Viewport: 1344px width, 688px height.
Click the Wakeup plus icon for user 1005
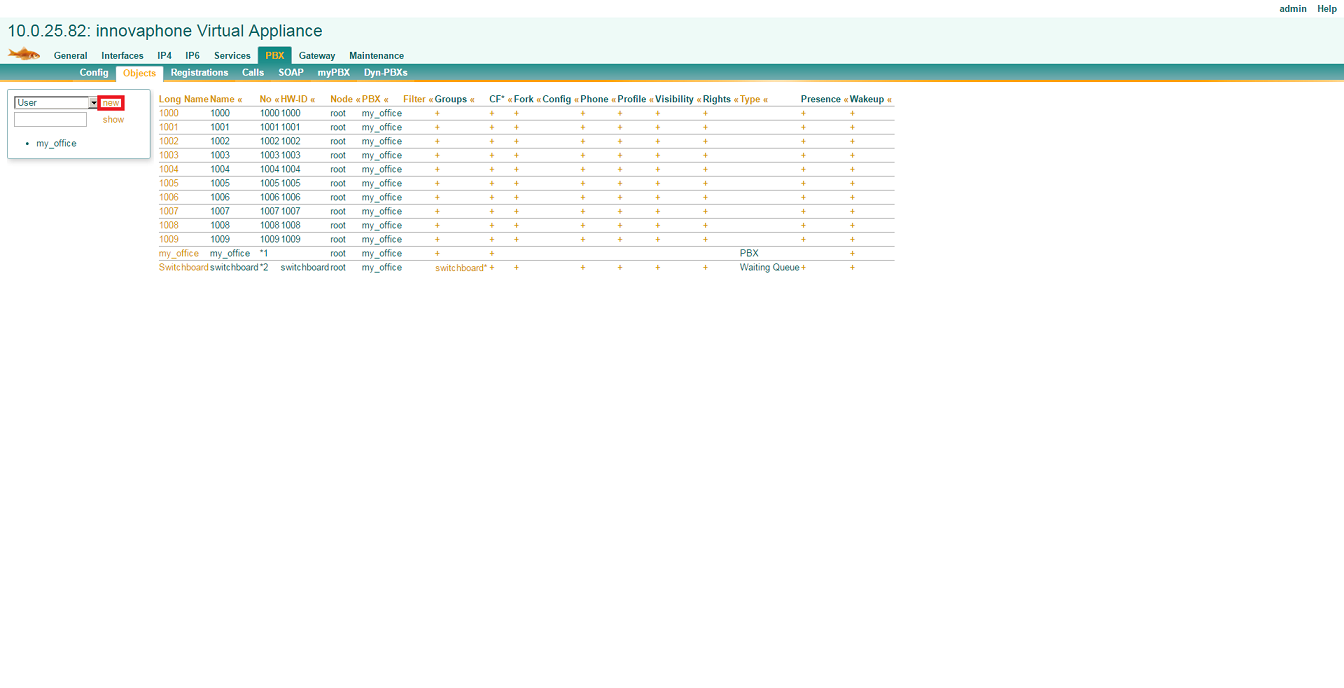852,184
